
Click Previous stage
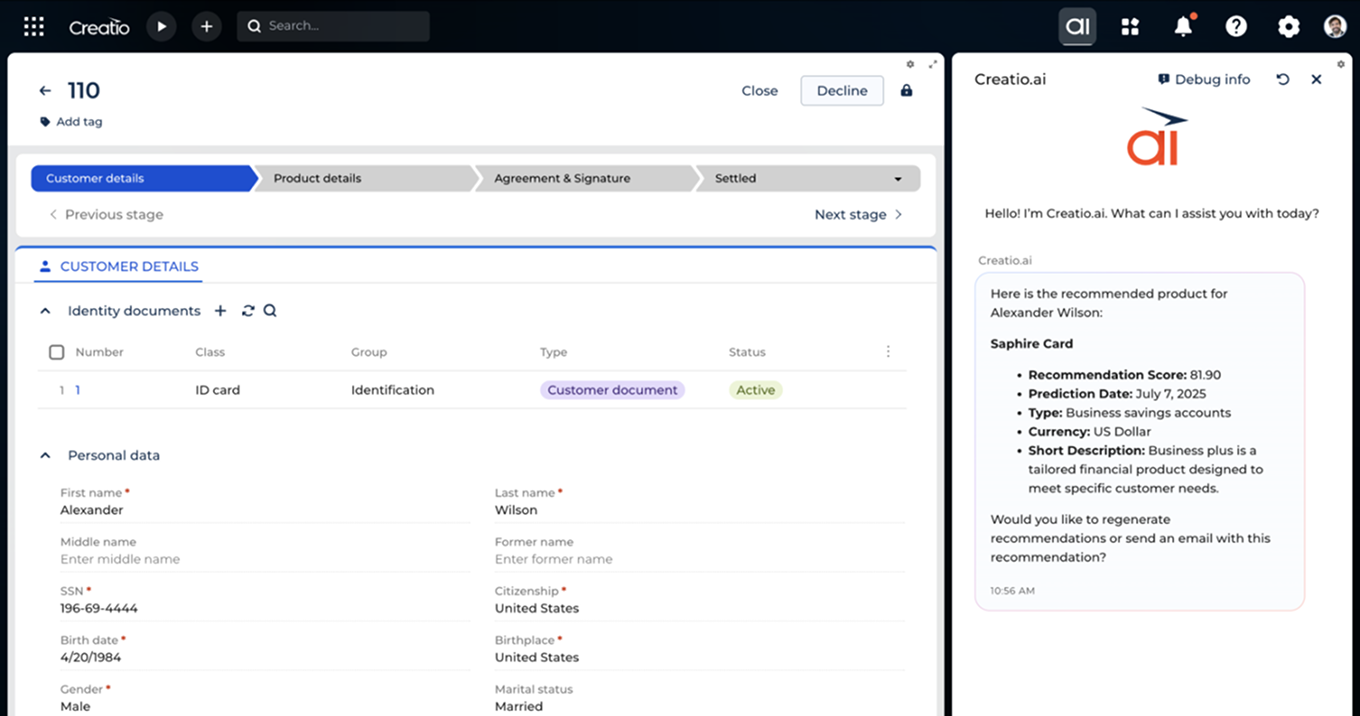click(106, 215)
